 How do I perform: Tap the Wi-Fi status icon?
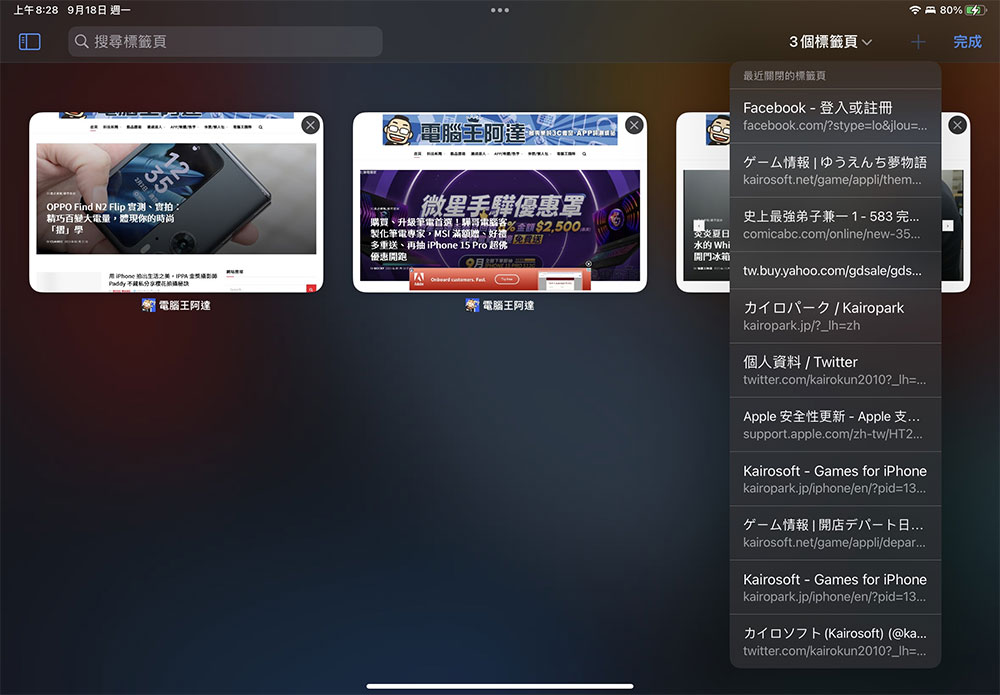(915, 10)
